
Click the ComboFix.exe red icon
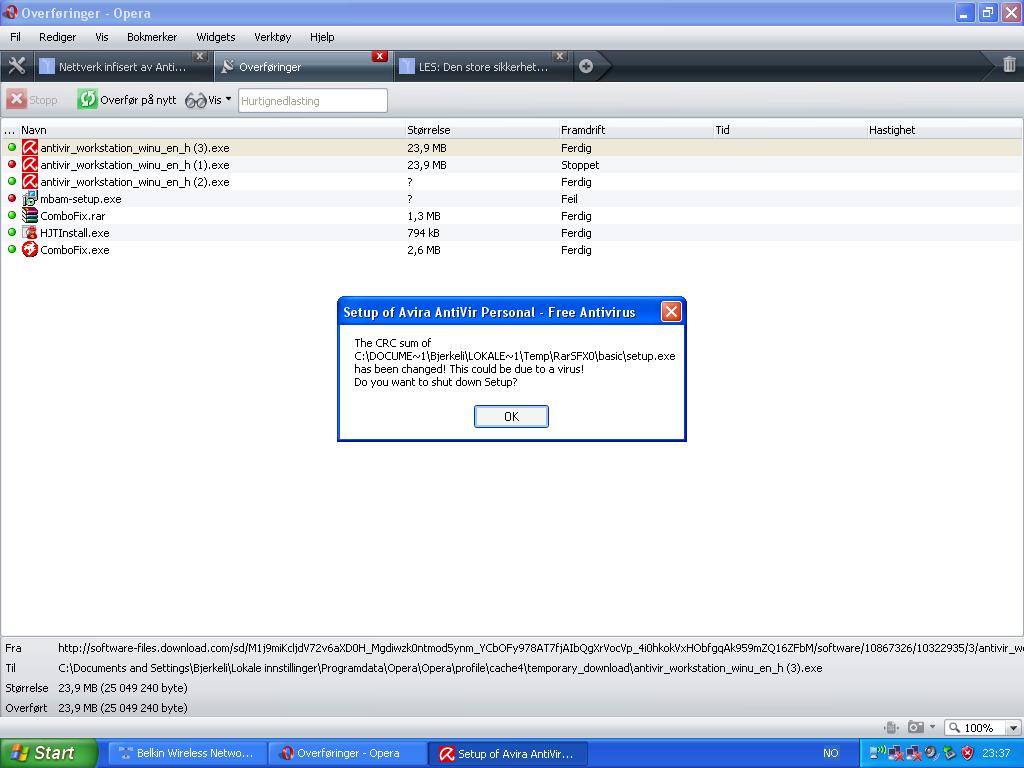(x=30, y=249)
